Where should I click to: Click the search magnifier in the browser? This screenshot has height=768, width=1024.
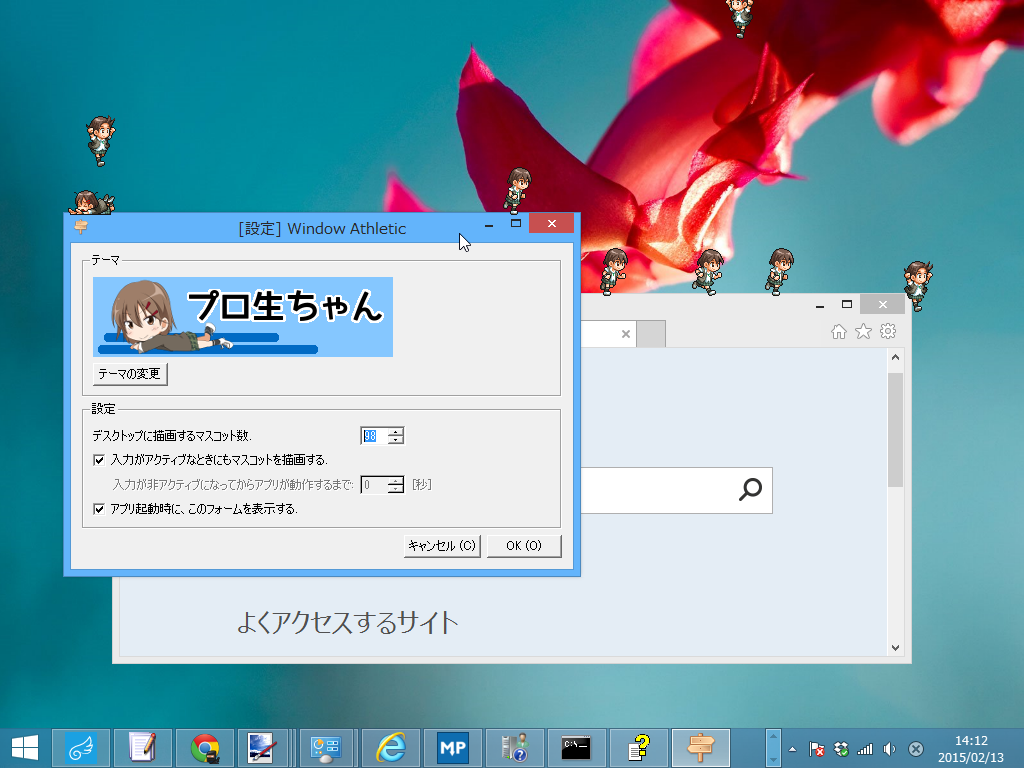[750, 489]
